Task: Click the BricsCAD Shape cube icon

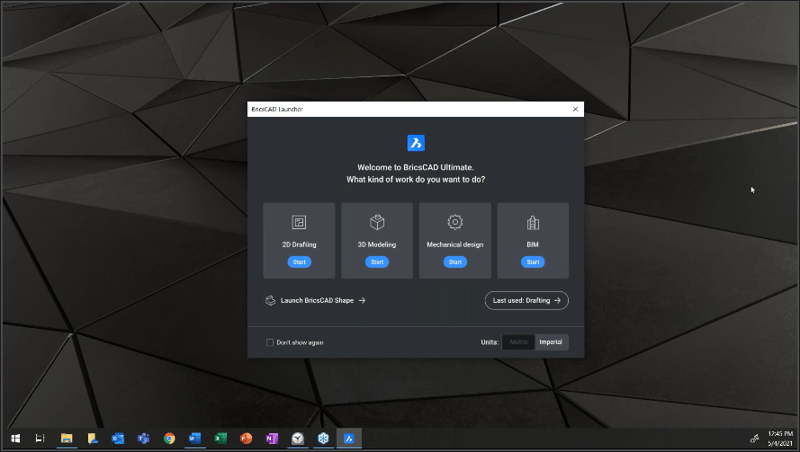Action: (x=270, y=300)
